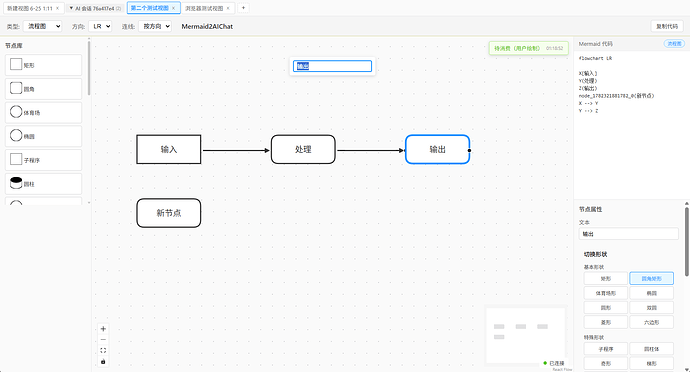Toggle the canvas lock control
The width and height of the screenshot is (690, 372).
103,361
